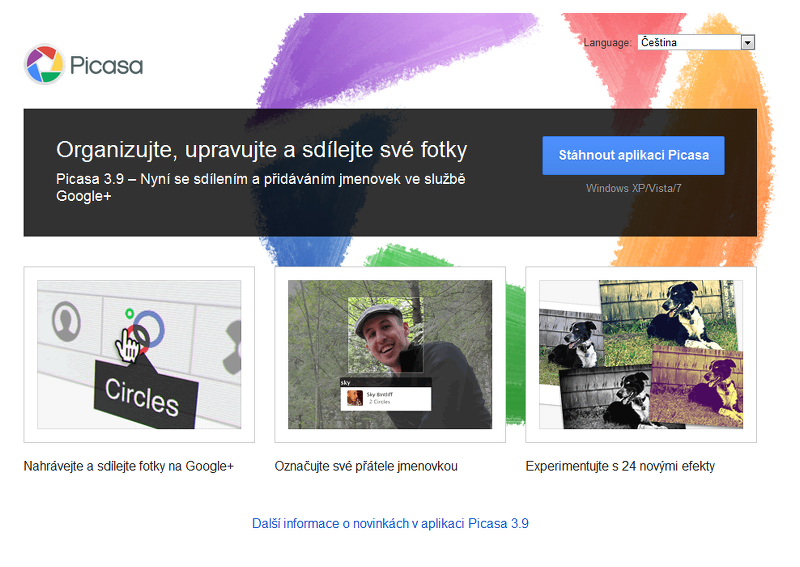The height and width of the screenshot is (567, 800).
Task: Open the Language dropdown showing Čeština
Action: click(x=696, y=42)
